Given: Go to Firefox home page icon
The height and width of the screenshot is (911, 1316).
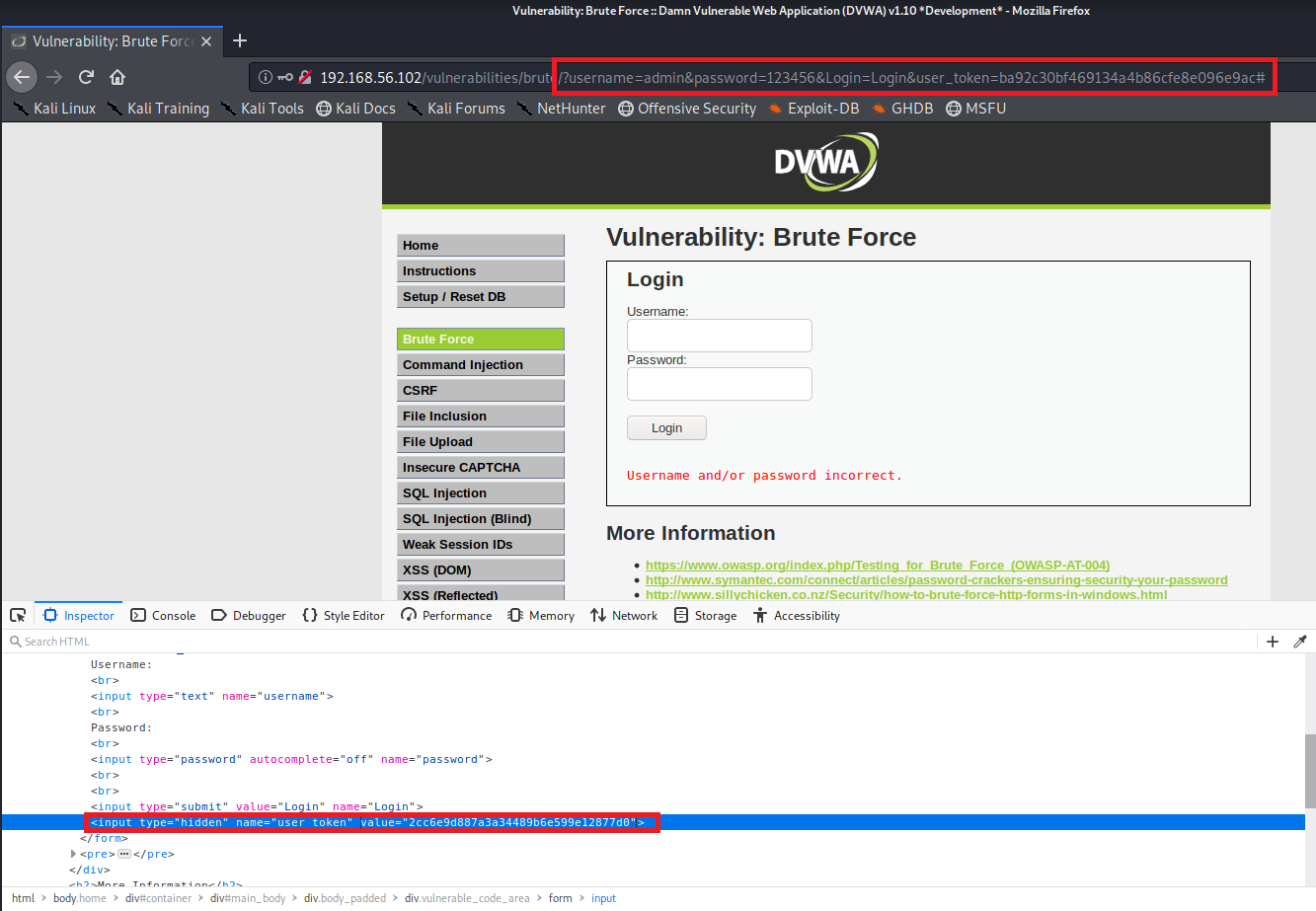Looking at the screenshot, I should 117,77.
